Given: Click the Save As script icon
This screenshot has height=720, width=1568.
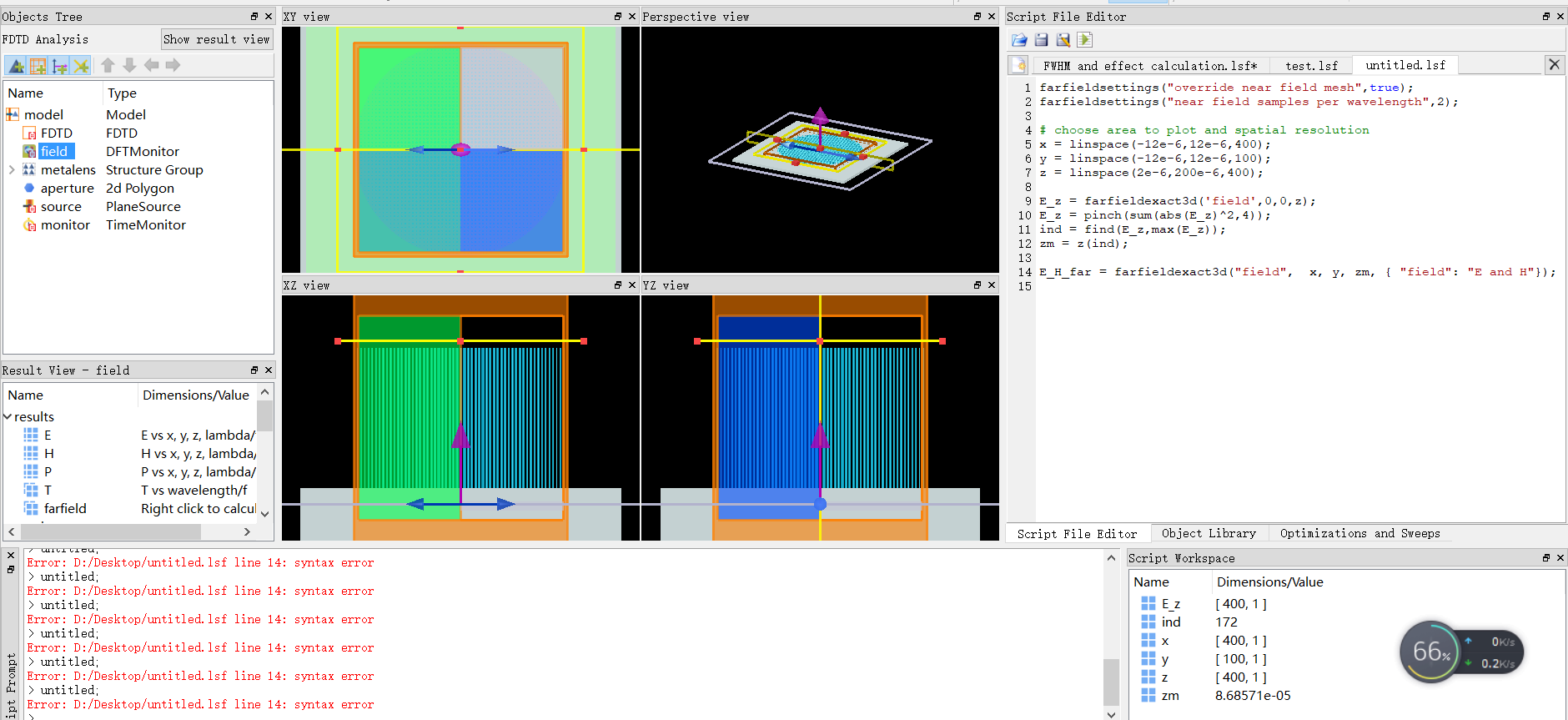Looking at the screenshot, I should tap(1063, 40).
